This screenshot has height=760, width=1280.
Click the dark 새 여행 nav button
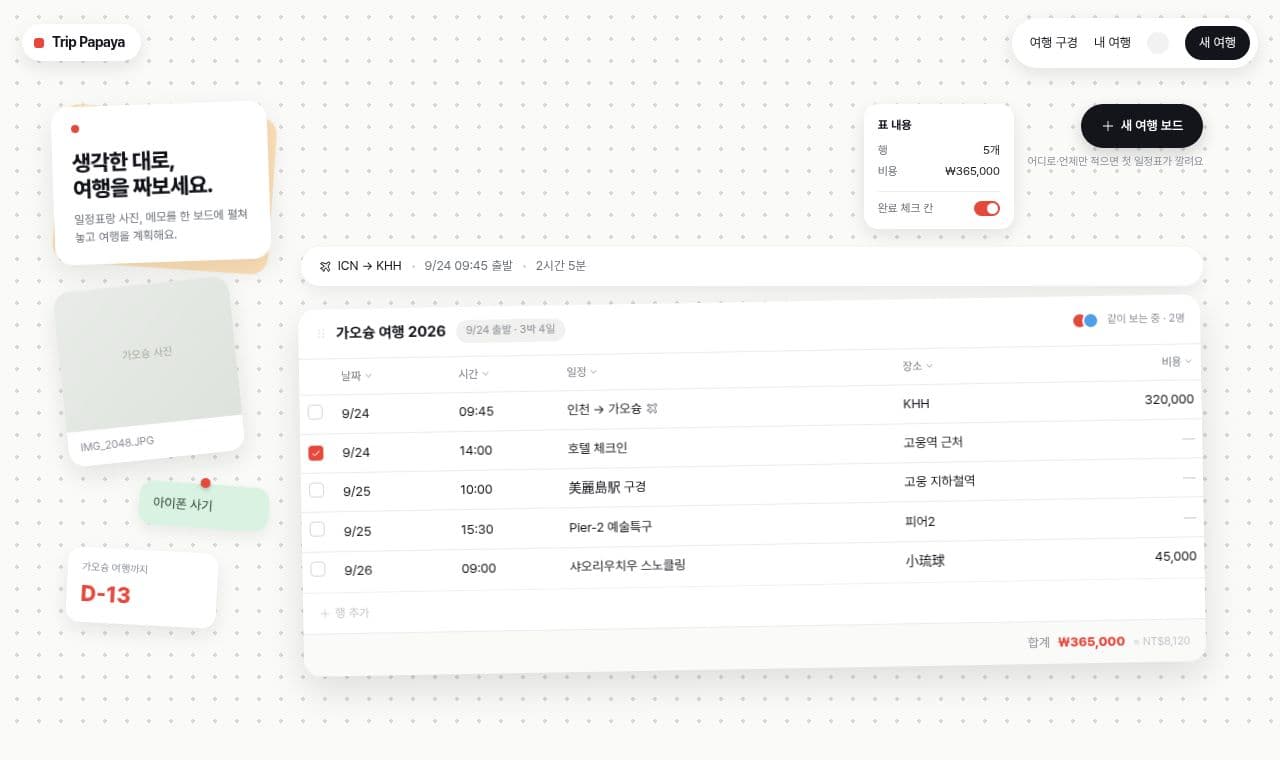pos(1217,43)
